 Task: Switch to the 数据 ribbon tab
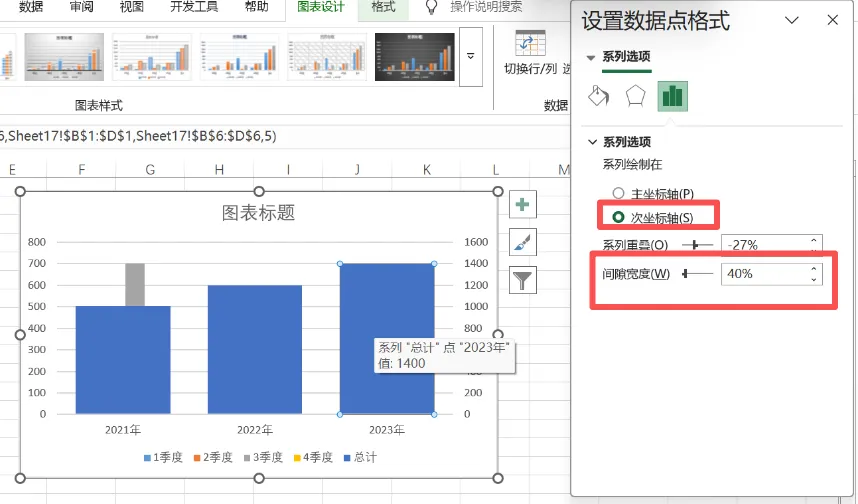click(x=31, y=7)
